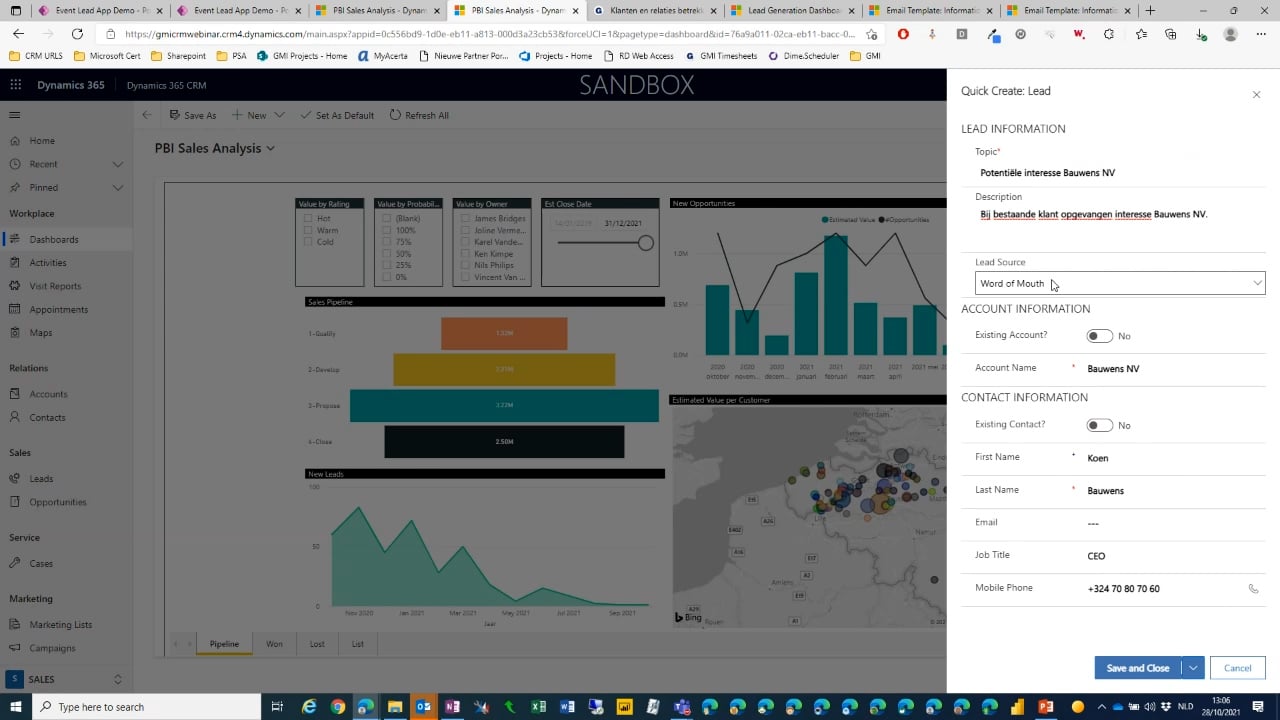The width and height of the screenshot is (1280, 720).
Task: Open the browser extensions puzzle icon
Action: (1109, 34)
